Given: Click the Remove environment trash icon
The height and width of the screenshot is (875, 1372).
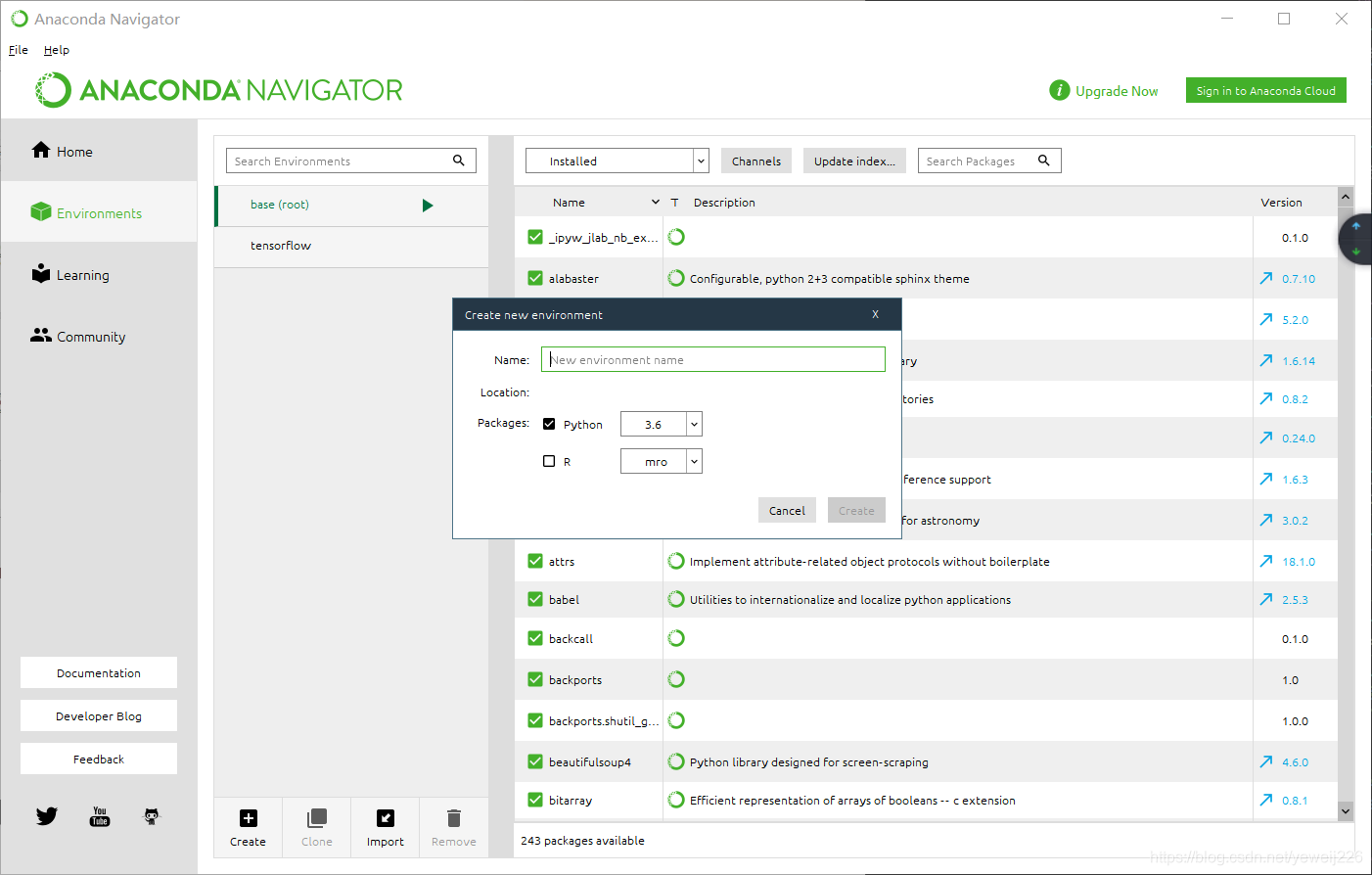Looking at the screenshot, I should tap(454, 818).
